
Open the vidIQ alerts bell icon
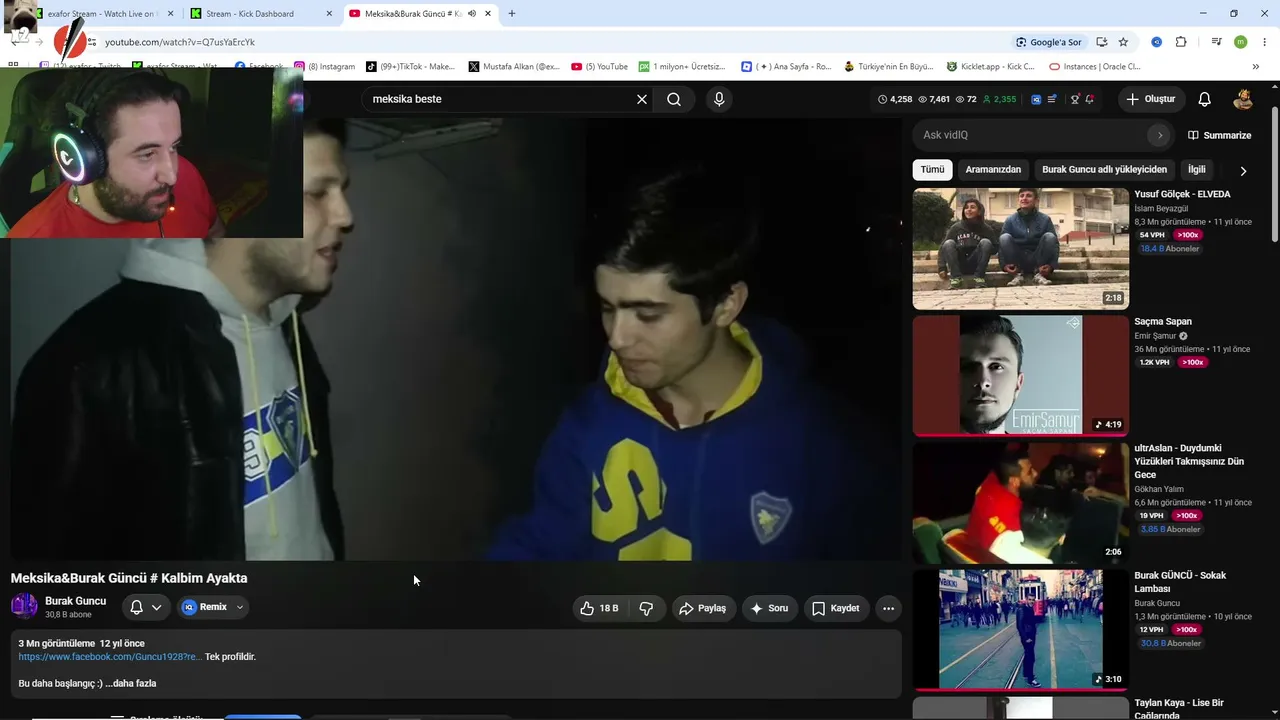tap(1089, 99)
